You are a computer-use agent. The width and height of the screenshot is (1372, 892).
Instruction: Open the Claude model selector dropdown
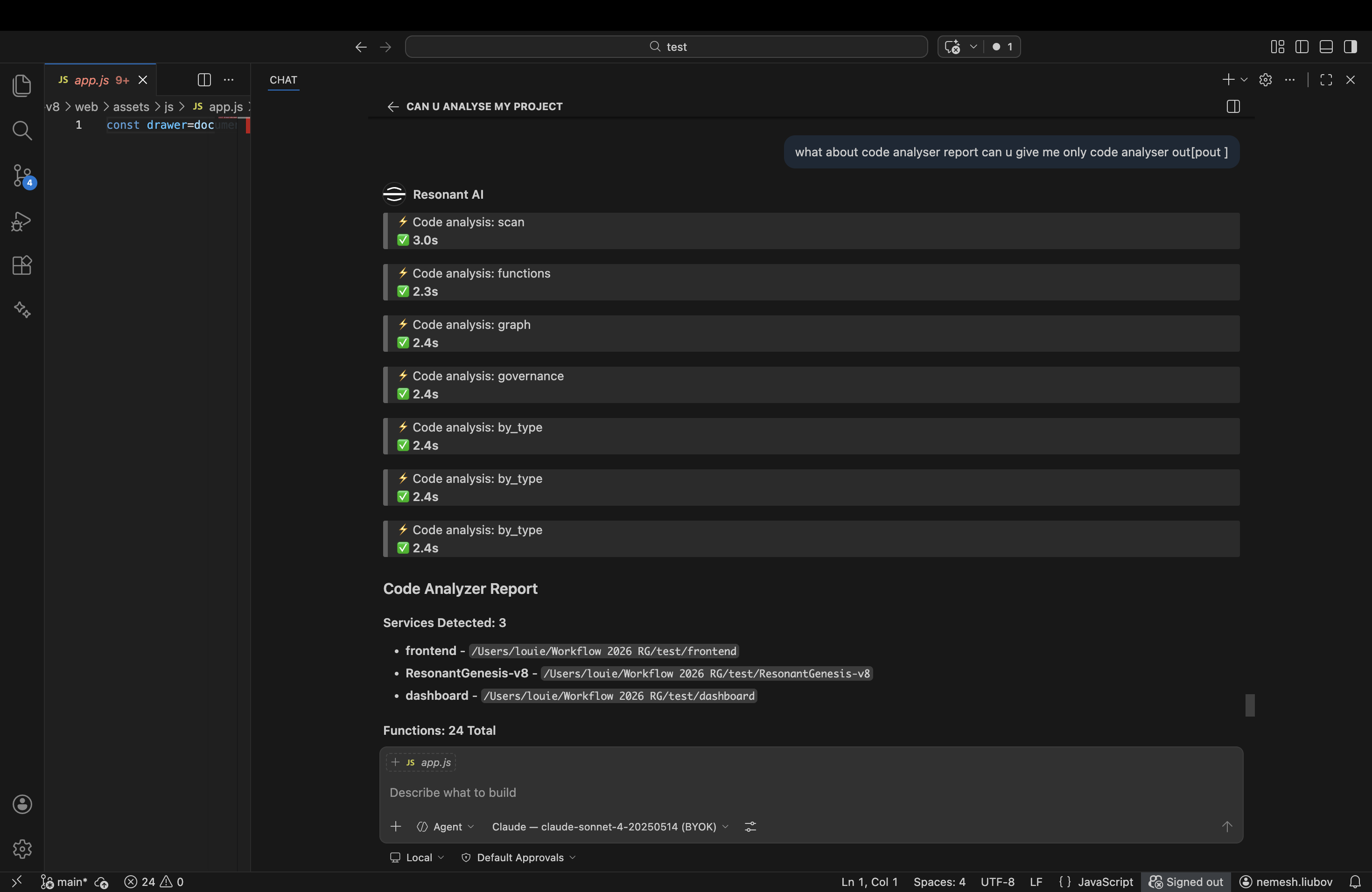[608, 827]
